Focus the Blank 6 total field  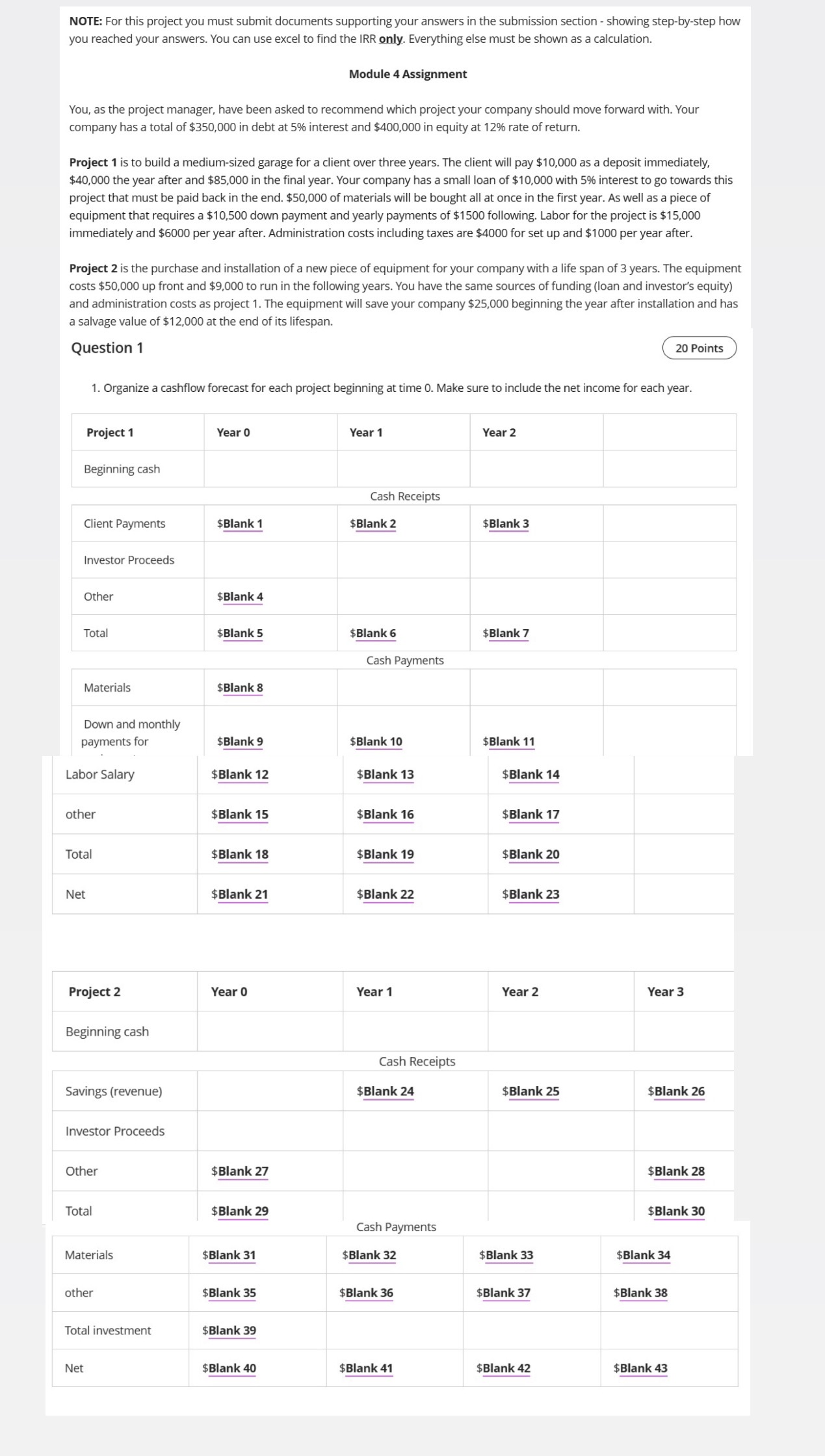point(376,633)
